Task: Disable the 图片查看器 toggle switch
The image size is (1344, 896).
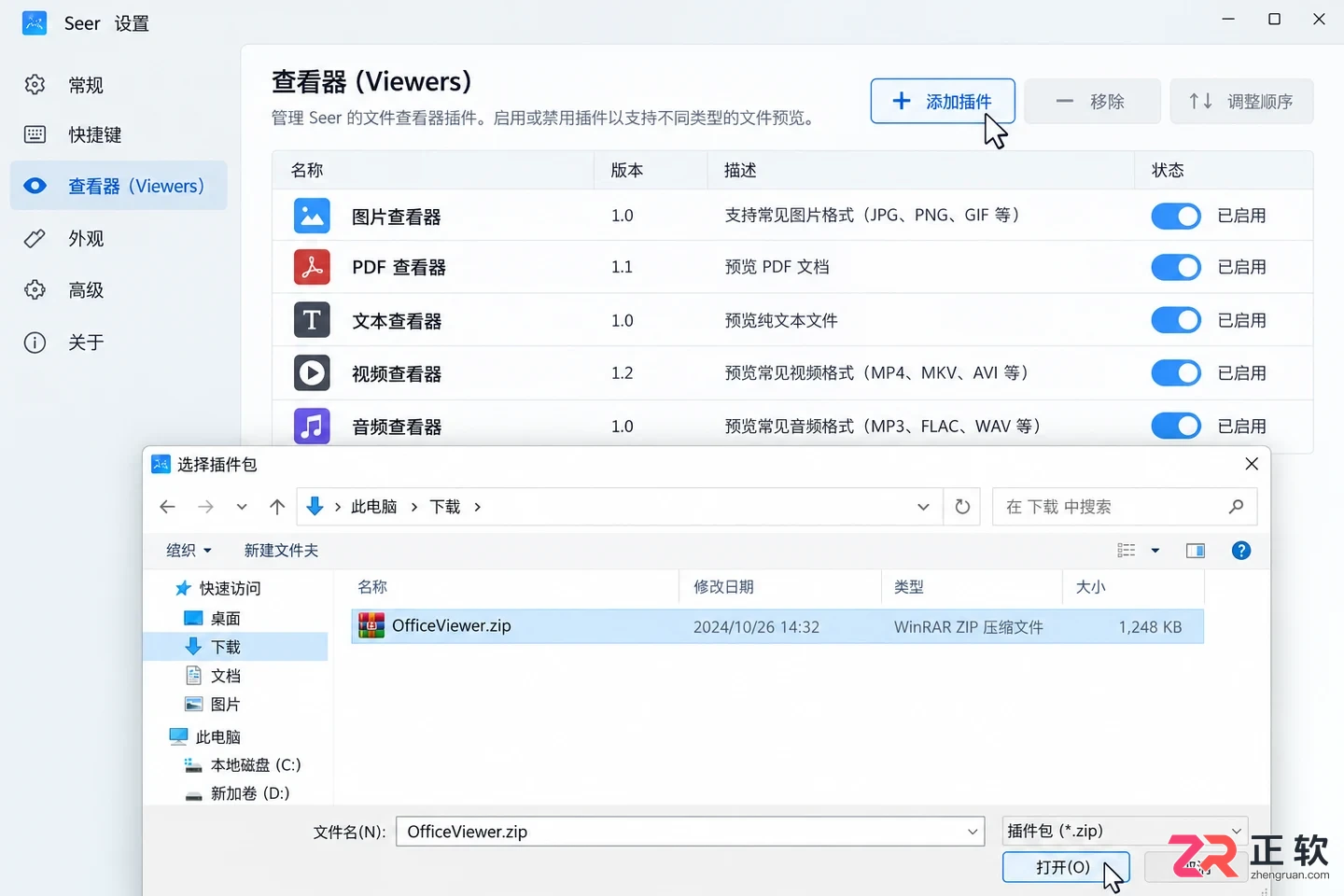Action: click(x=1176, y=216)
